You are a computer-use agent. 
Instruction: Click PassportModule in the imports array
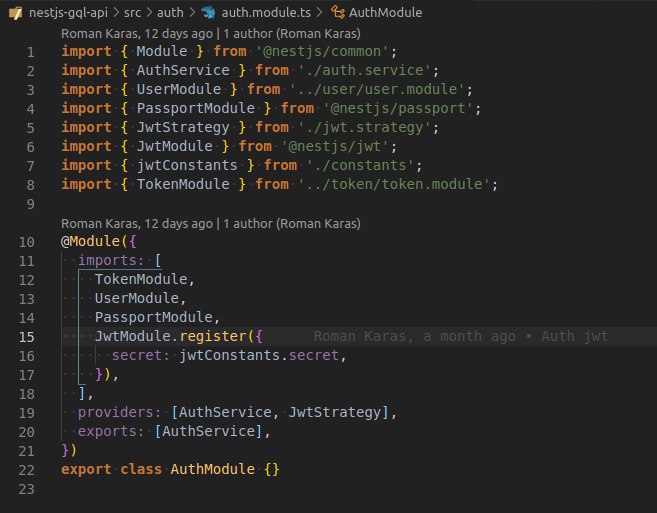(153, 317)
